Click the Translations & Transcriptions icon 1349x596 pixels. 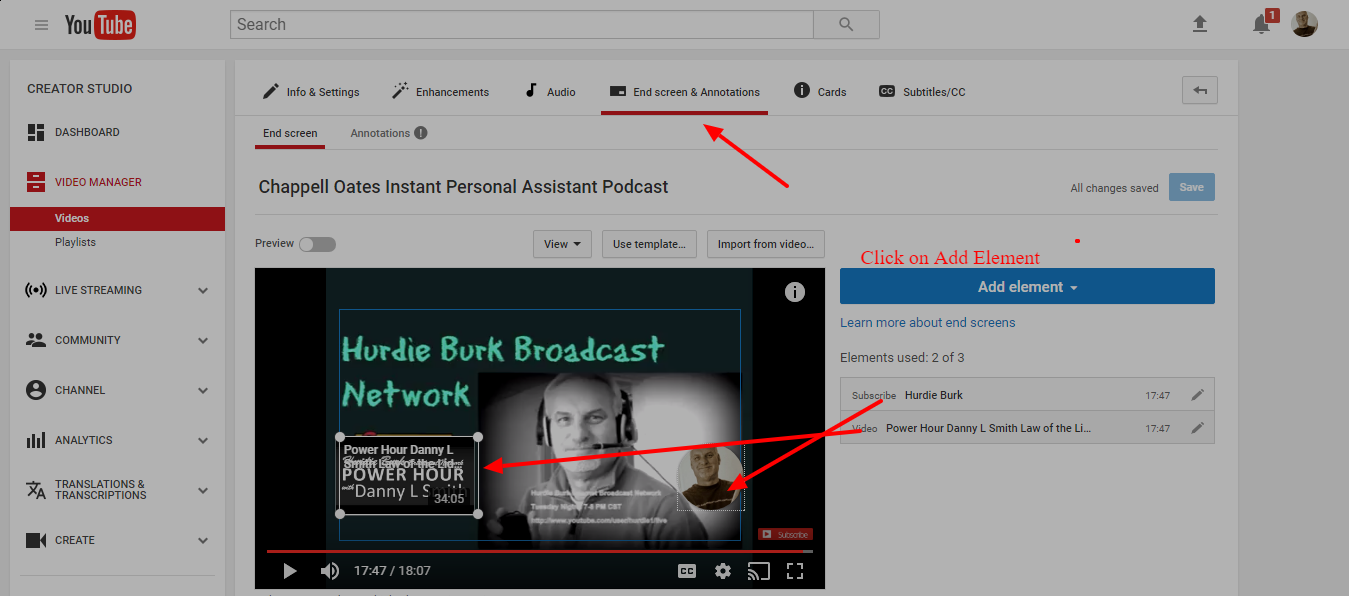(36, 490)
